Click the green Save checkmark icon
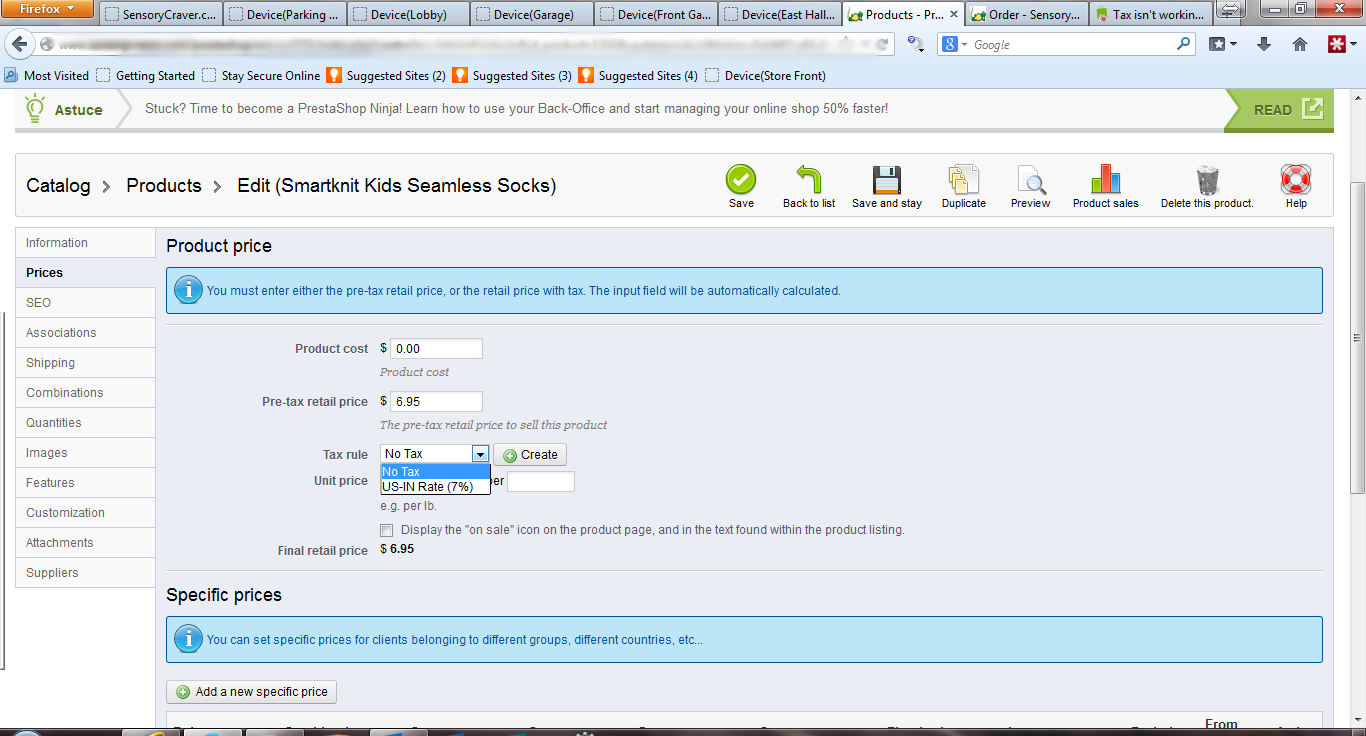Viewport: 1366px width, 736px height. click(x=741, y=179)
